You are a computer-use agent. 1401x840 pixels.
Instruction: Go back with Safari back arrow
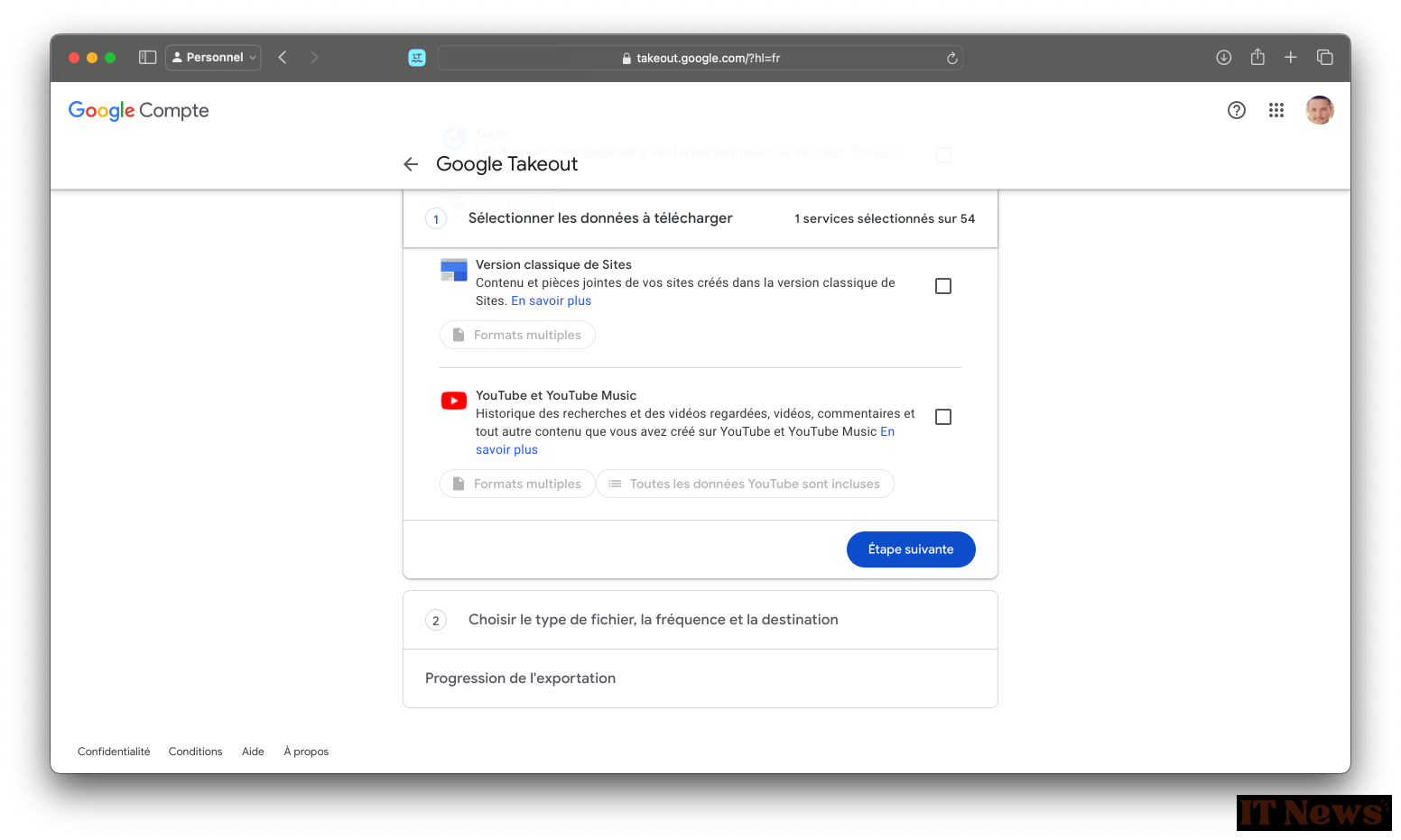(283, 57)
